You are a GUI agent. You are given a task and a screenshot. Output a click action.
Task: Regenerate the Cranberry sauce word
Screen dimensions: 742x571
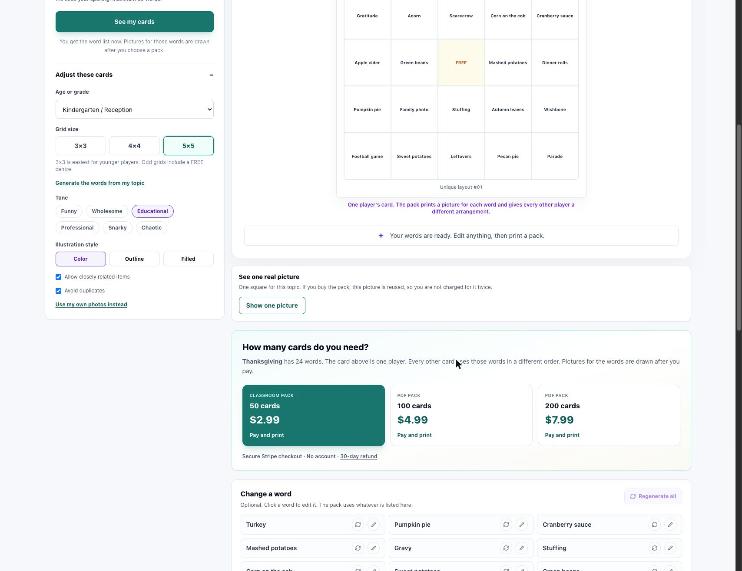654,525
